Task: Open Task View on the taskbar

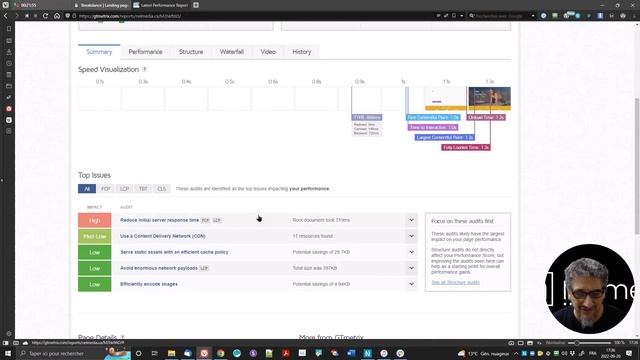Action: 155,353
